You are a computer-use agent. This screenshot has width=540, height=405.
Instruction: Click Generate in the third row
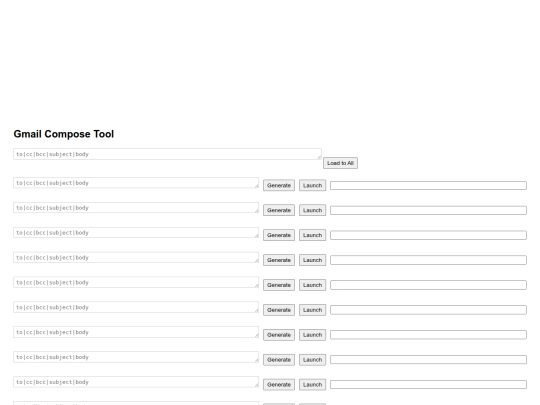(x=279, y=235)
